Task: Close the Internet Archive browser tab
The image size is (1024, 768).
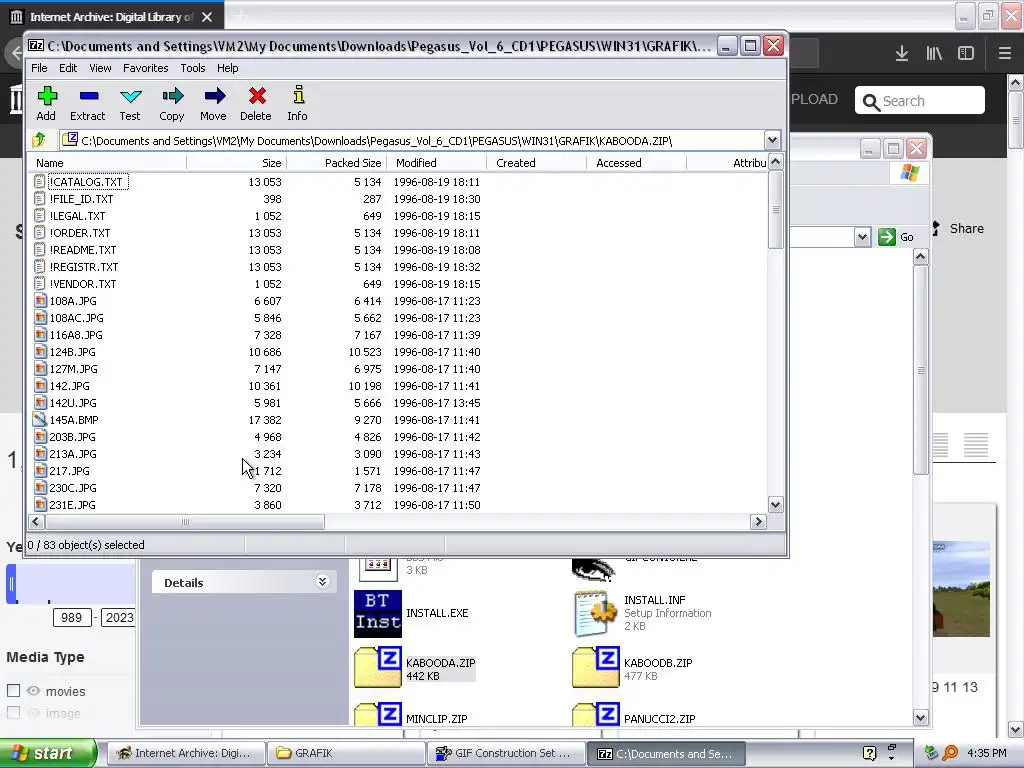Action: (207, 17)
